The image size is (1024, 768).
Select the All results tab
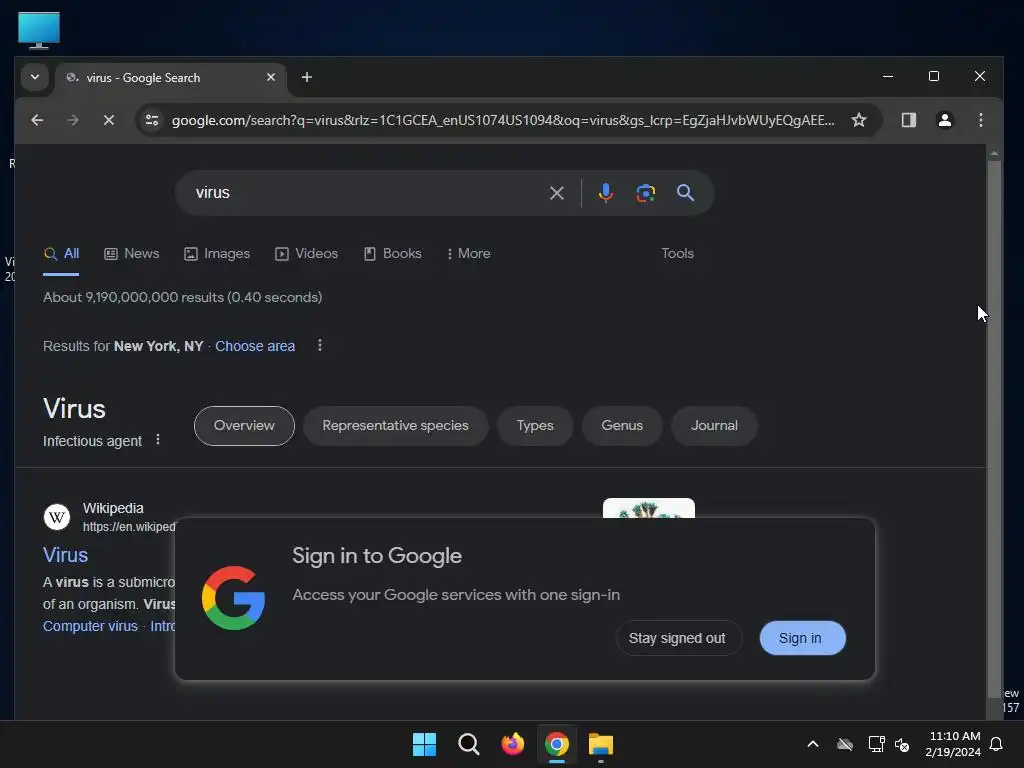click(61, 253)
